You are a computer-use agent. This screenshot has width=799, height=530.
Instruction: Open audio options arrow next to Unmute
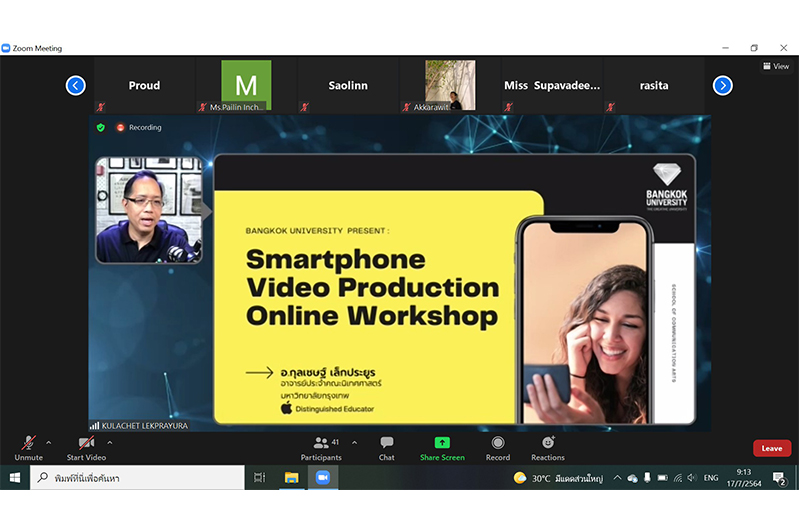click(x=48, y=443)
